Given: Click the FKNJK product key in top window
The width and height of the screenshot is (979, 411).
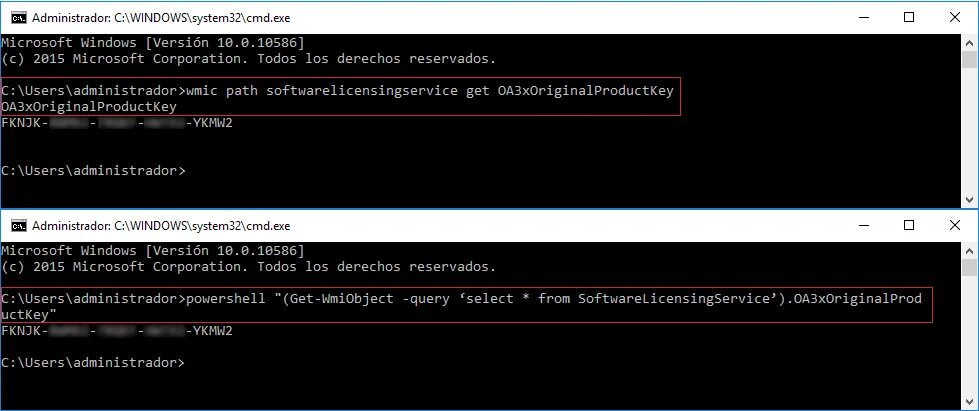Looking at the screenshot, I should [117, 123].
